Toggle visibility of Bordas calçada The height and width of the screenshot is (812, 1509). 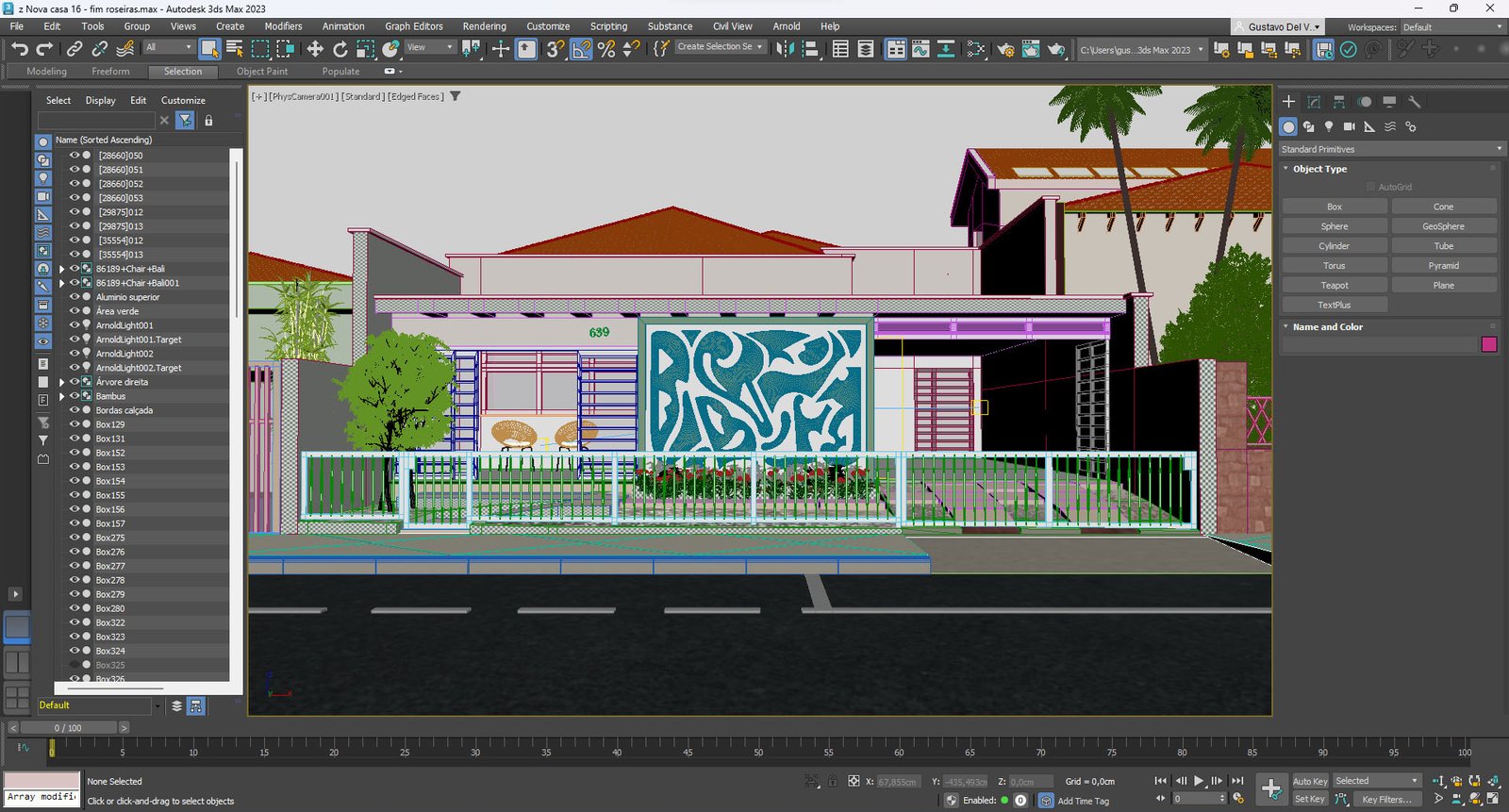click(74, 409)
